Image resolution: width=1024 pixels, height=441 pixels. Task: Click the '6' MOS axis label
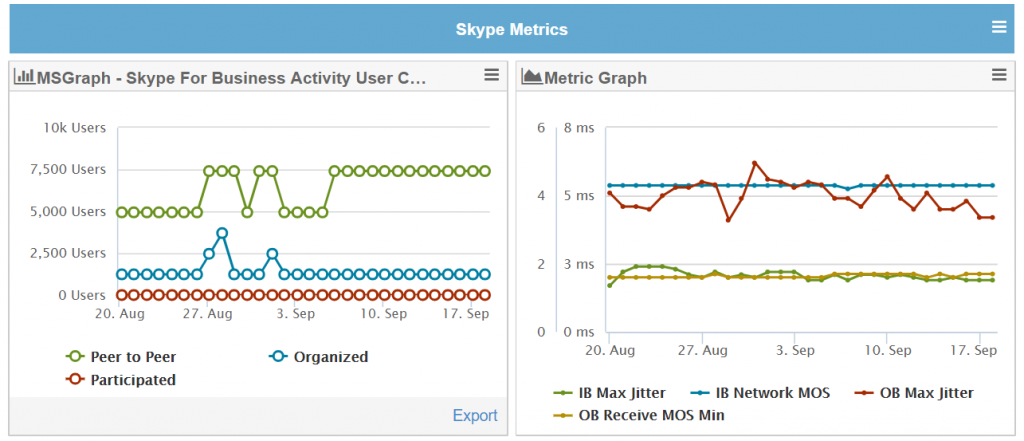[x=540, y=128]
